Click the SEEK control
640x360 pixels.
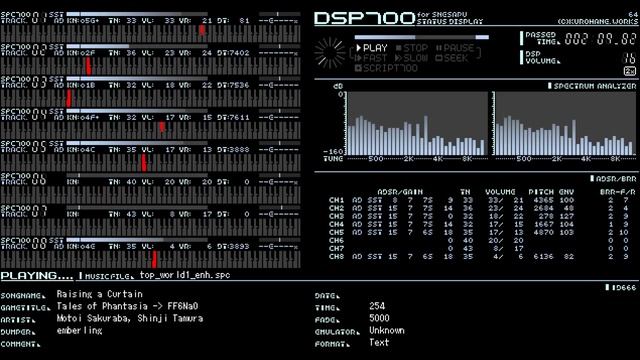[451, 58]
